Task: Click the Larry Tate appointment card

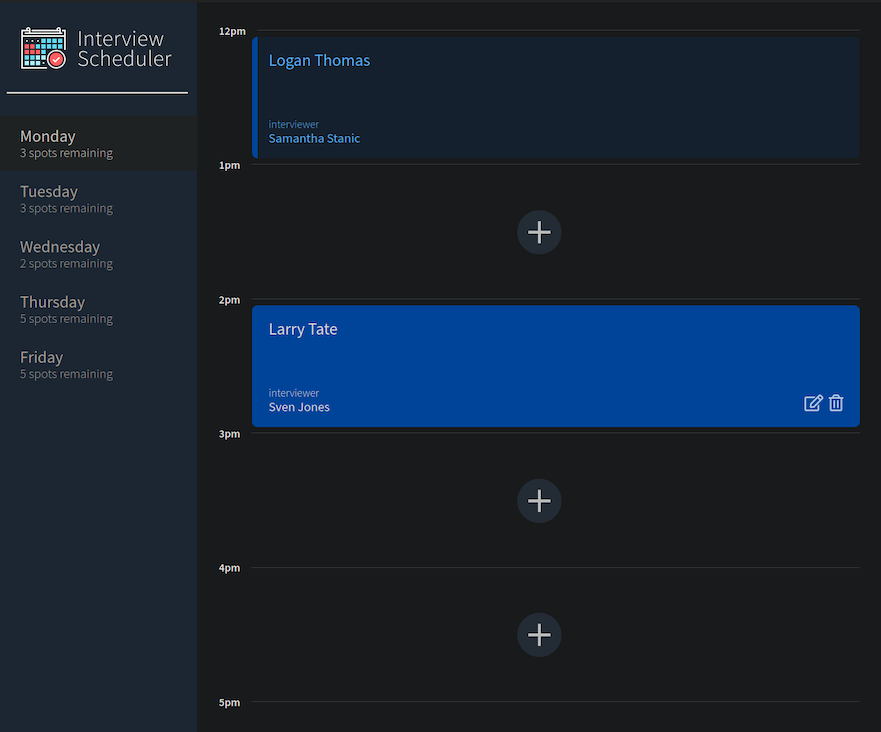Action: pos(556,366)
